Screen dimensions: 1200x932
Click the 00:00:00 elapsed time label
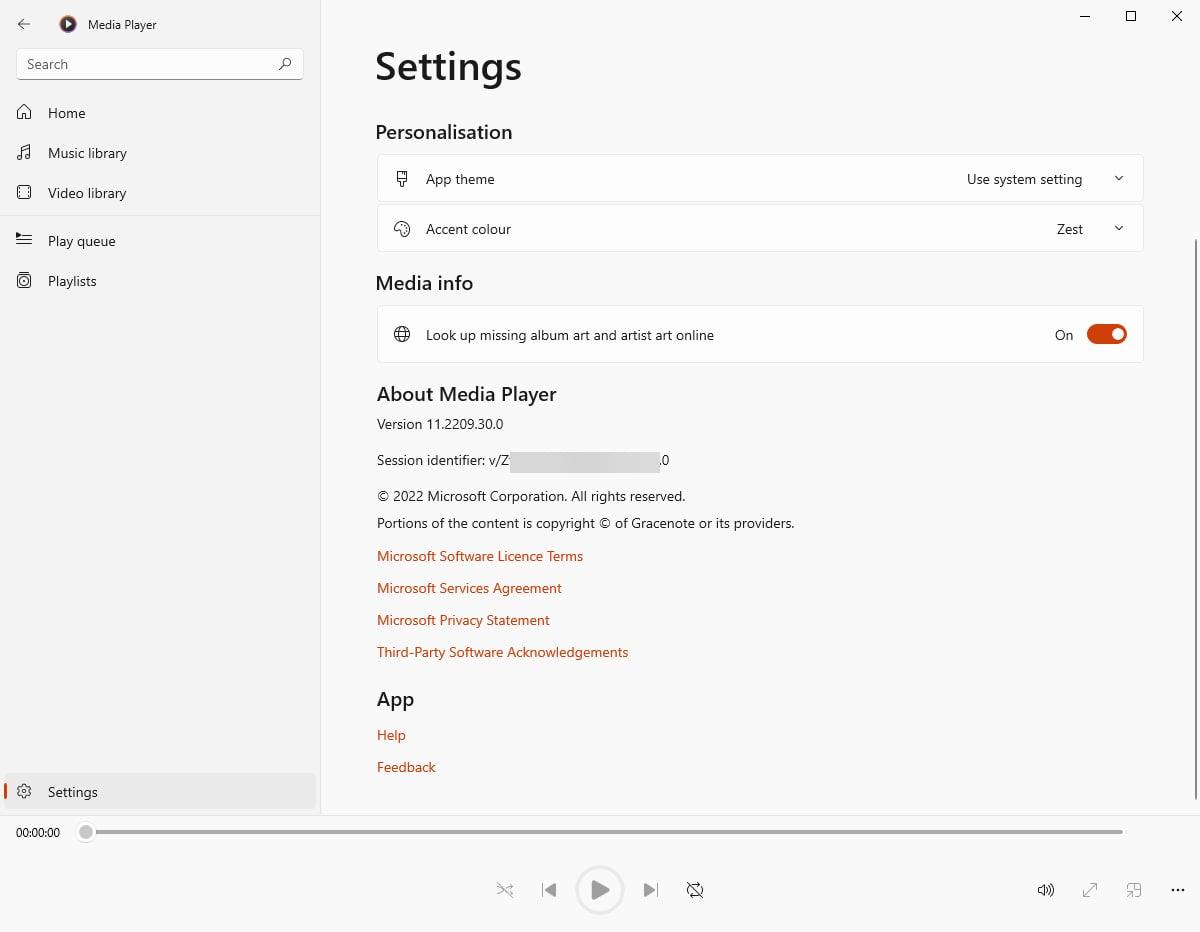coord(38,832)
